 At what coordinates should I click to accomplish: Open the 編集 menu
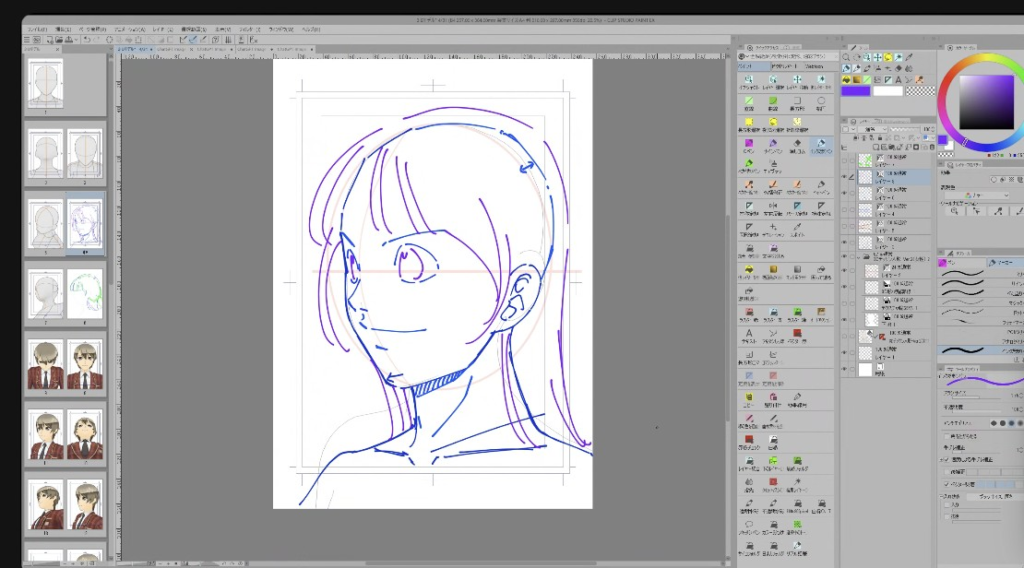click(x=63, y=29)
